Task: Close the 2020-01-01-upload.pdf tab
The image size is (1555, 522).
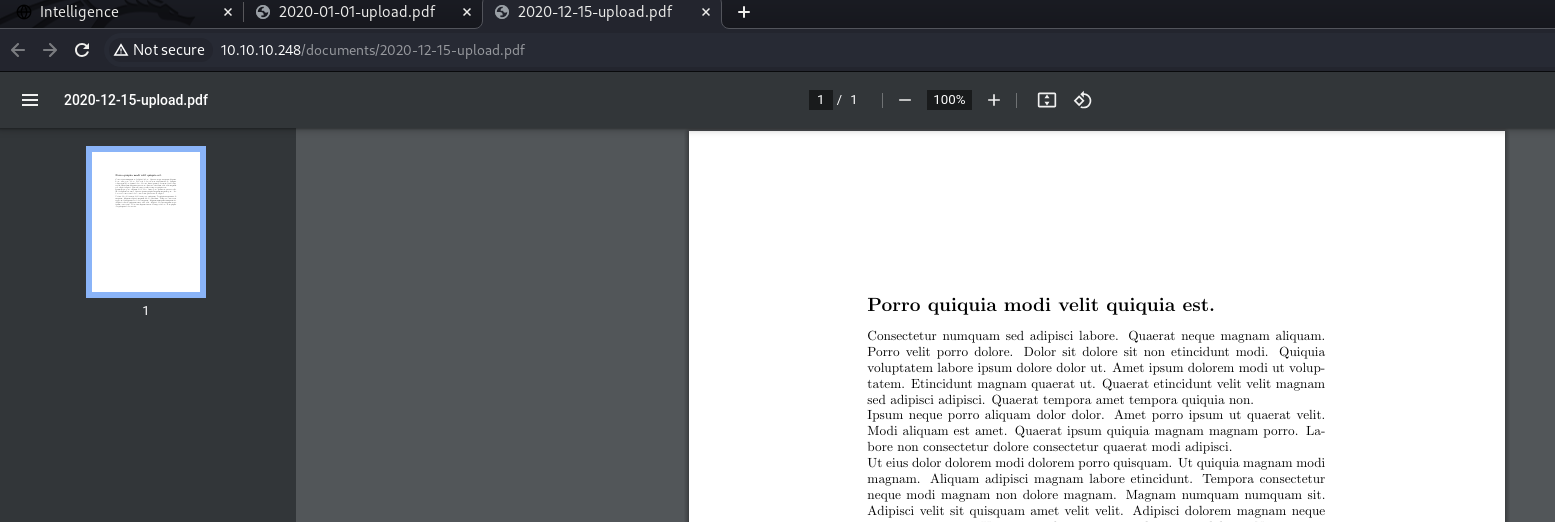Action: pyautogui.click(x=467, y=13)
